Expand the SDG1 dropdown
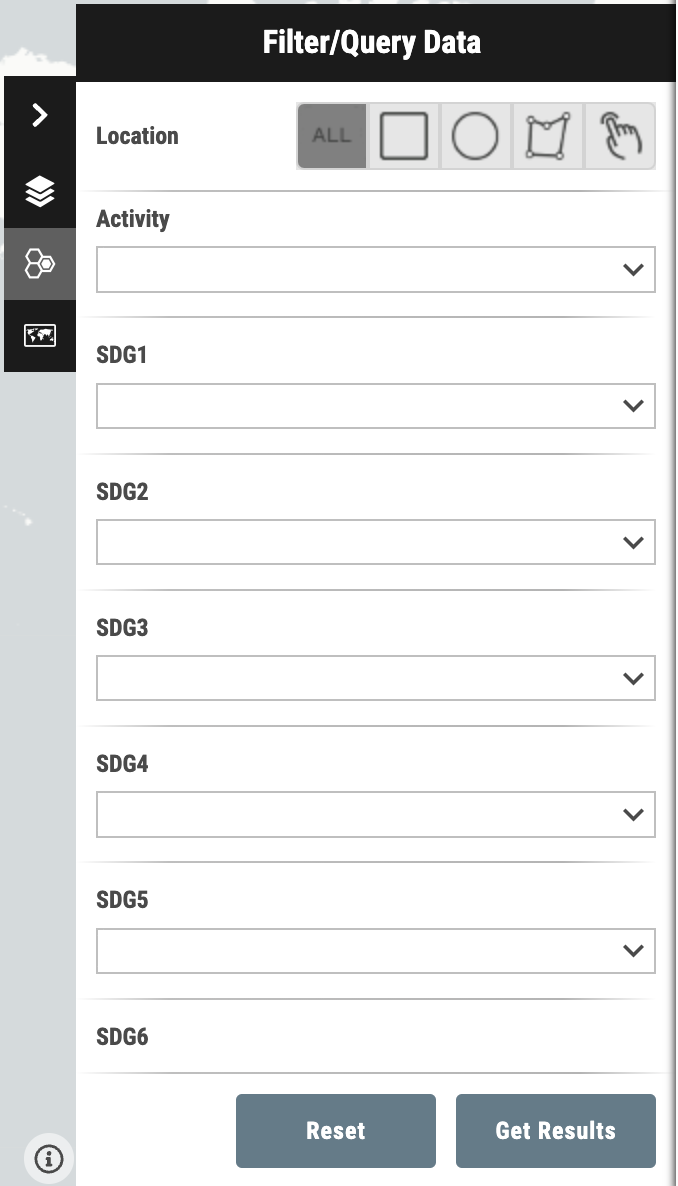This screenshot has height=1186, width=678. click(x=375, y=405)
